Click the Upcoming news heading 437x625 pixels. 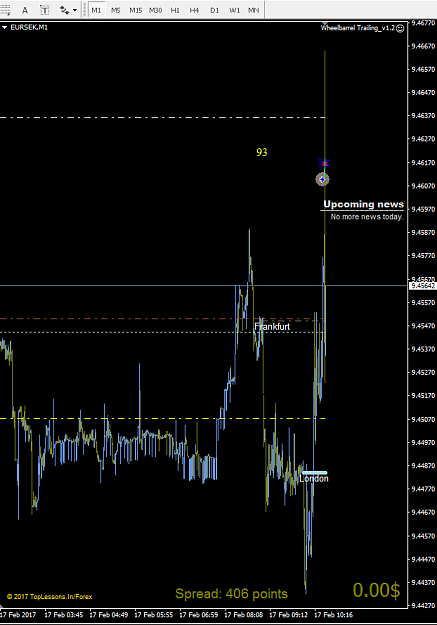tap(363, 204)
